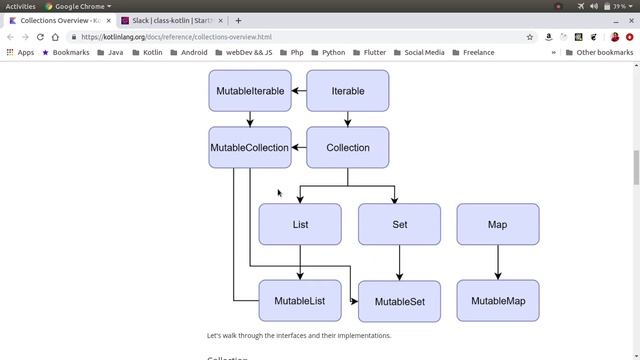Open the Activities overview
The width and height of the screenshot is (640, 360).
(x=20, y=6)
